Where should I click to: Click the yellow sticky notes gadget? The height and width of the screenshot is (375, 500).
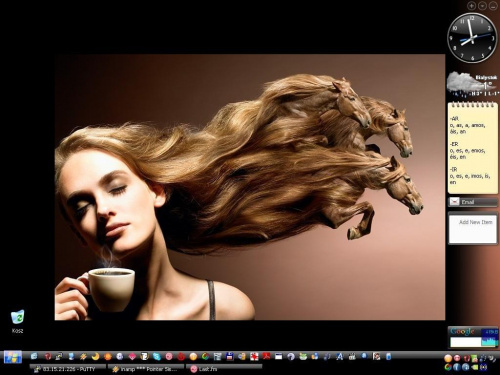(473, 148)
